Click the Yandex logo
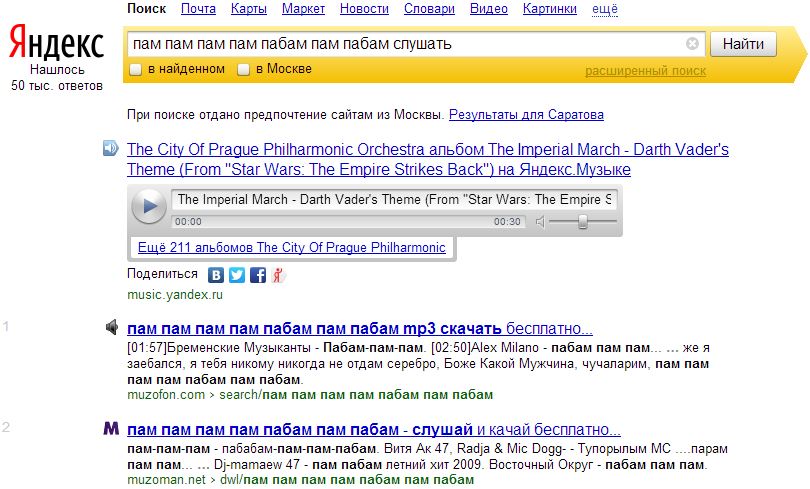Screen dimensions: 810x489 tap(56, 42)
